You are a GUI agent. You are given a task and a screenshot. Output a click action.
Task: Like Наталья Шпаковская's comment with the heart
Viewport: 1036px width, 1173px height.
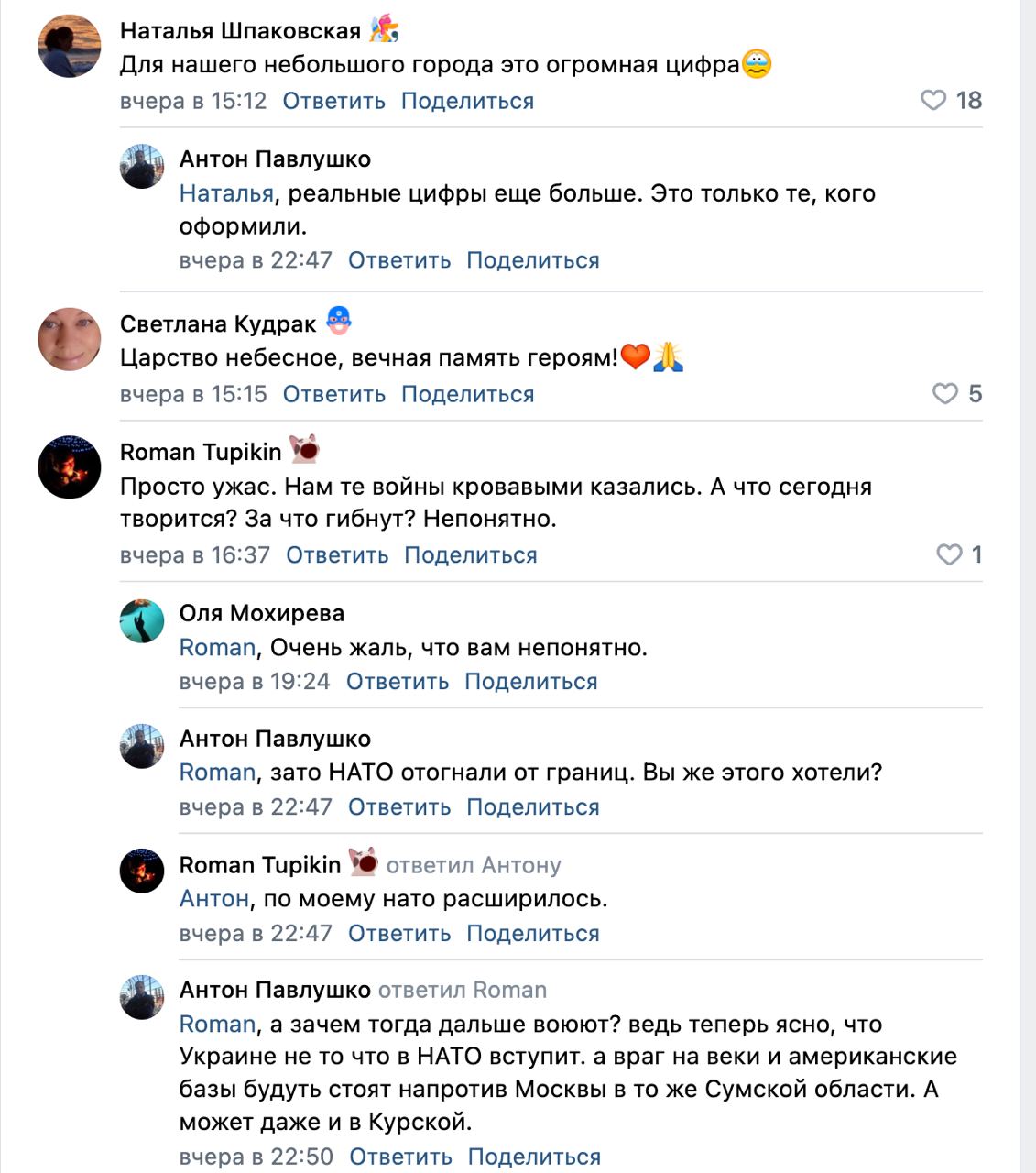[x=933, y=100]
